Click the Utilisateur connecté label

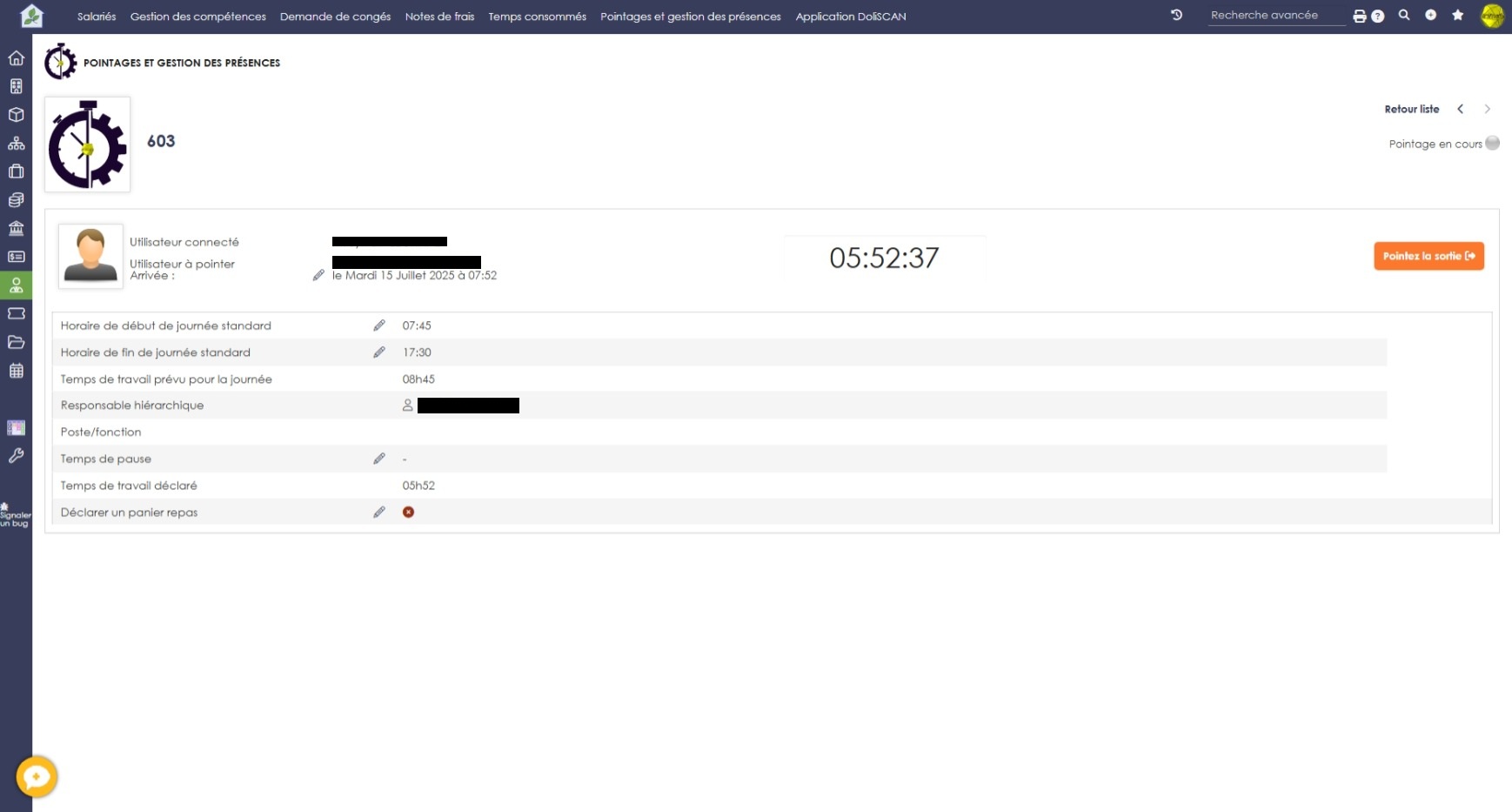[x=184, y=242]
